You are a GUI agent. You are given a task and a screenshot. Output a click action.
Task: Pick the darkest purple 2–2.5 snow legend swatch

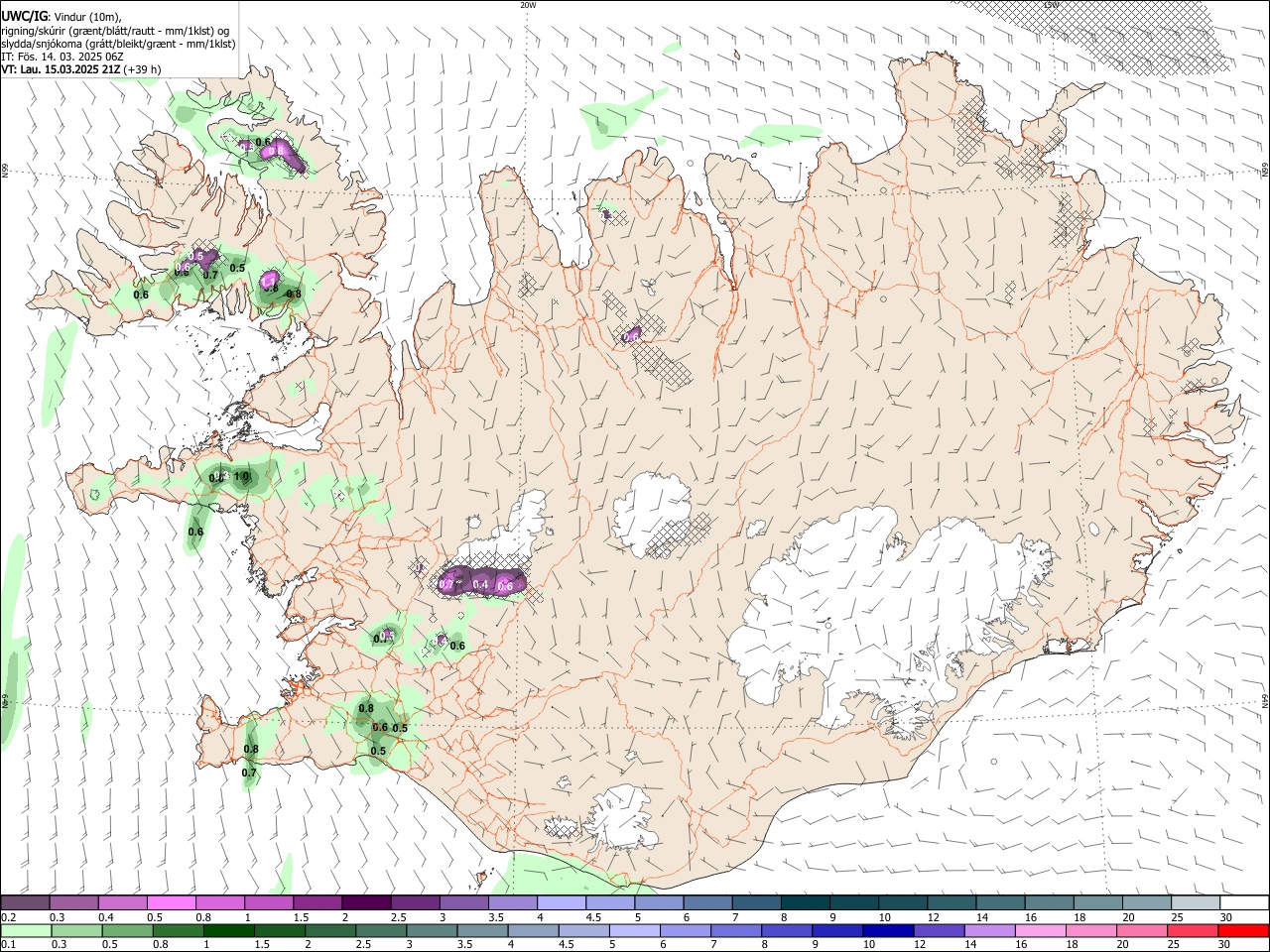tap(366, 903)
